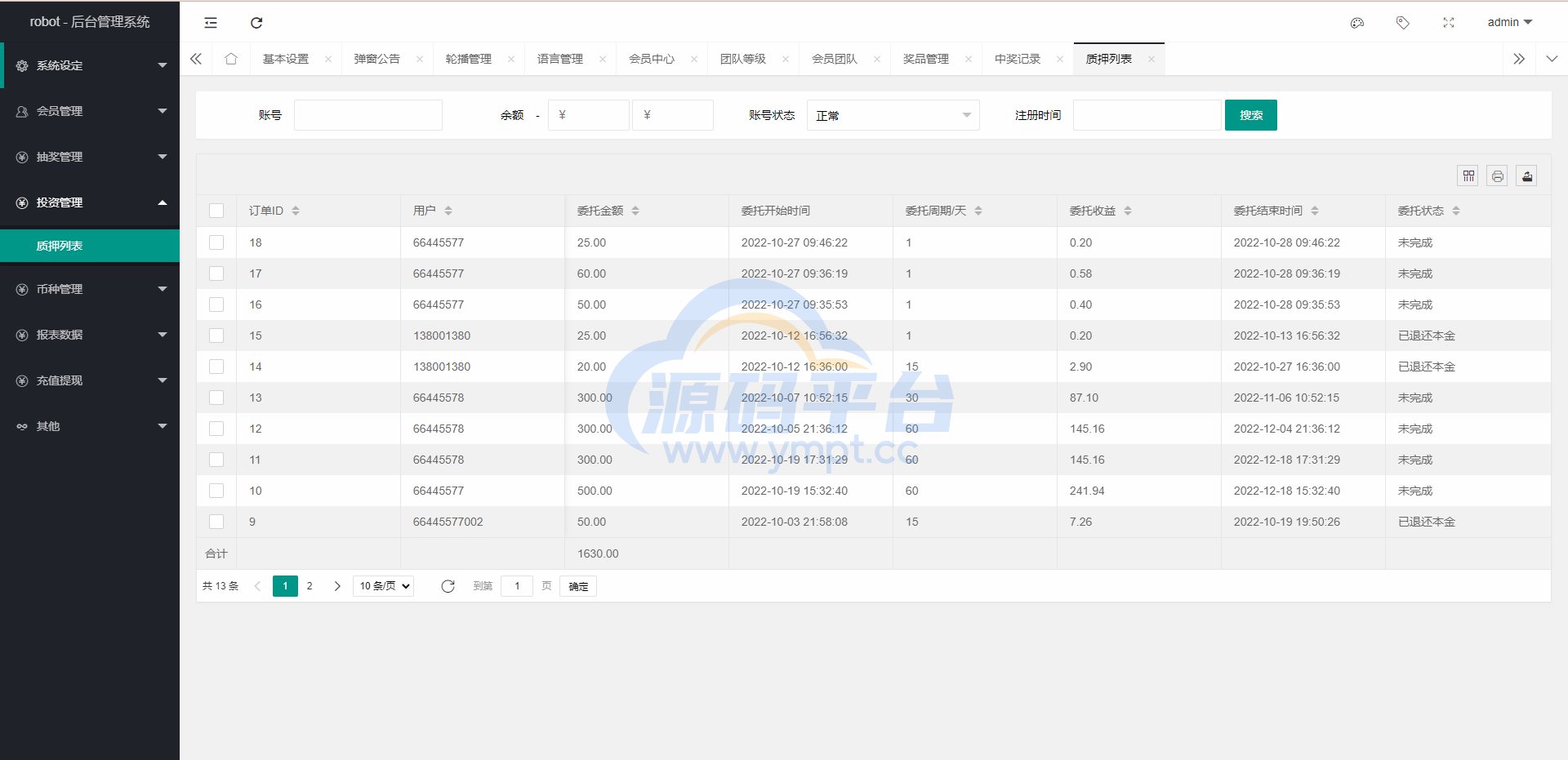Sort by 委托收益 column arrows
This screenshot has width=1568, height=760.
coord(1128,211)
